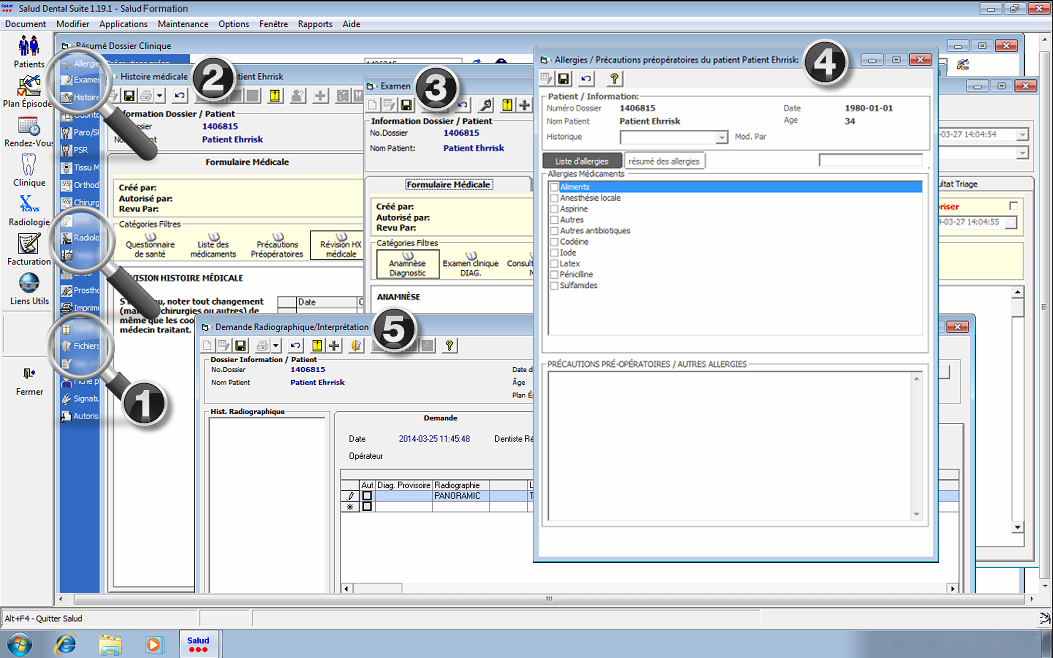Open the Liens Utils globe icon
This screenshot has height=658, width=1053.
[x=29, y=289]
